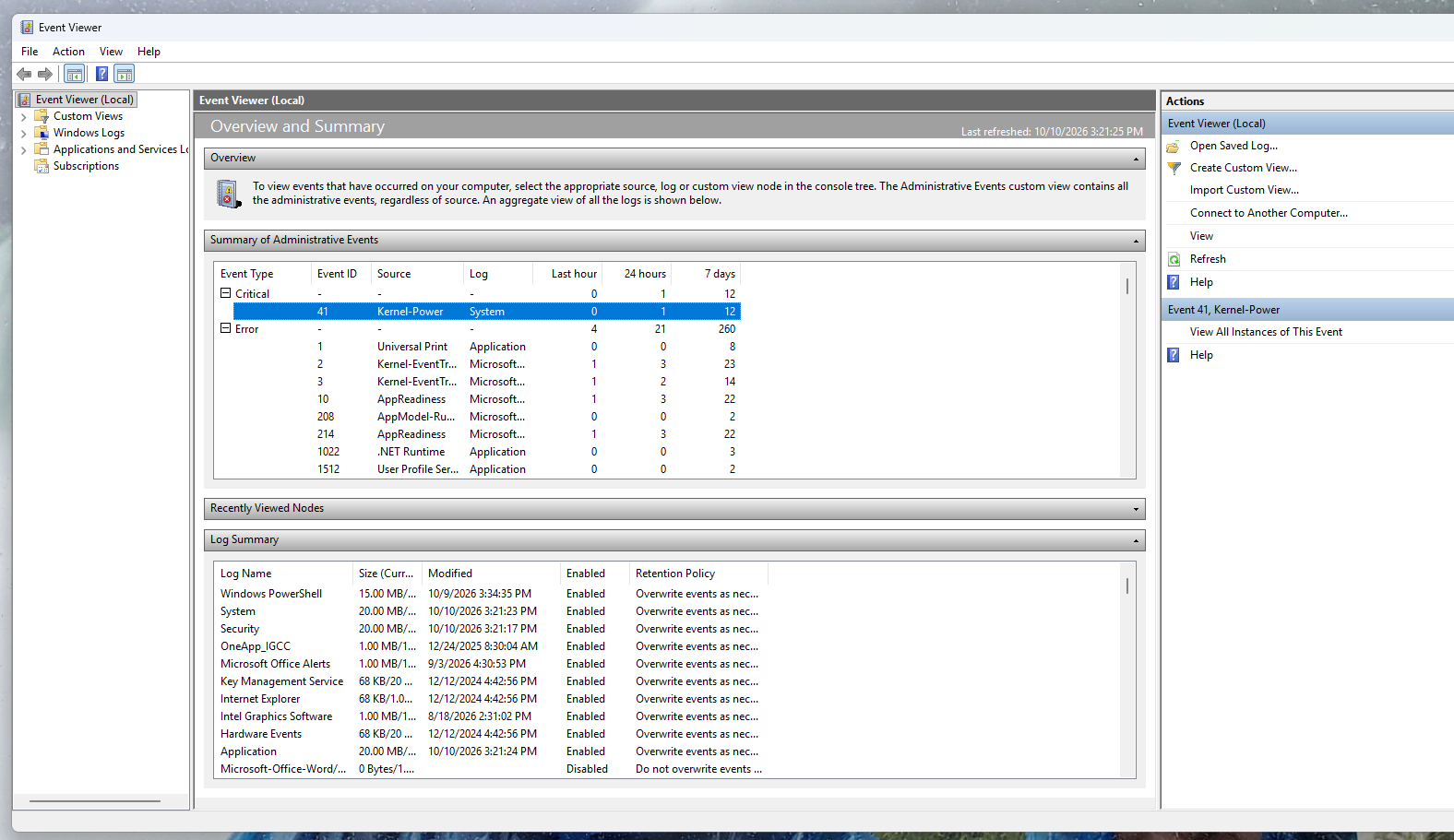Expand Applications and Services Logs node
Viewport: 1454px width, 840px height.
coord(23,150)
